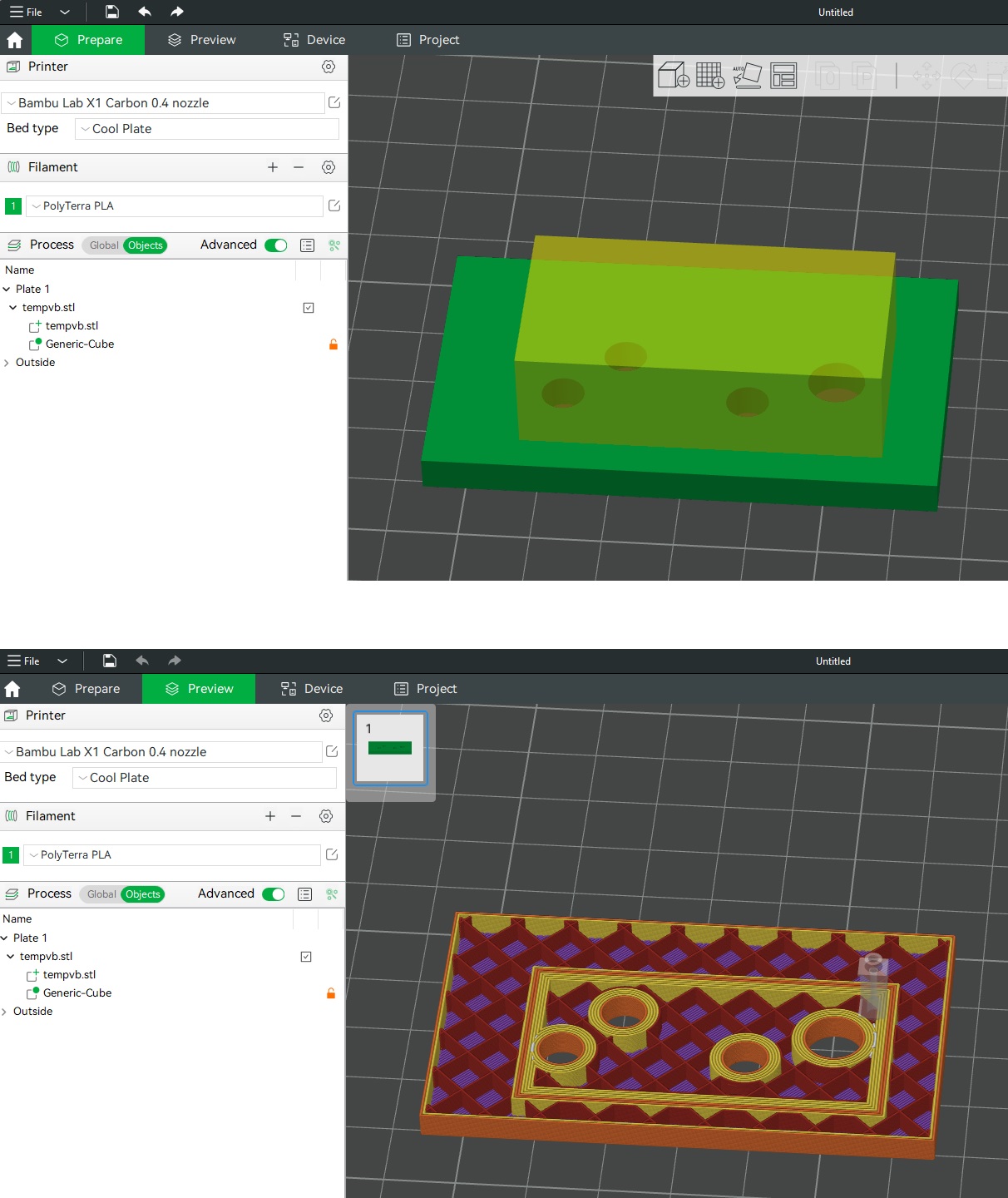Switch Process to Objects in the Prepare-view window
The width and height of the screenshot is (1008, 1198).
coord(146,245)
